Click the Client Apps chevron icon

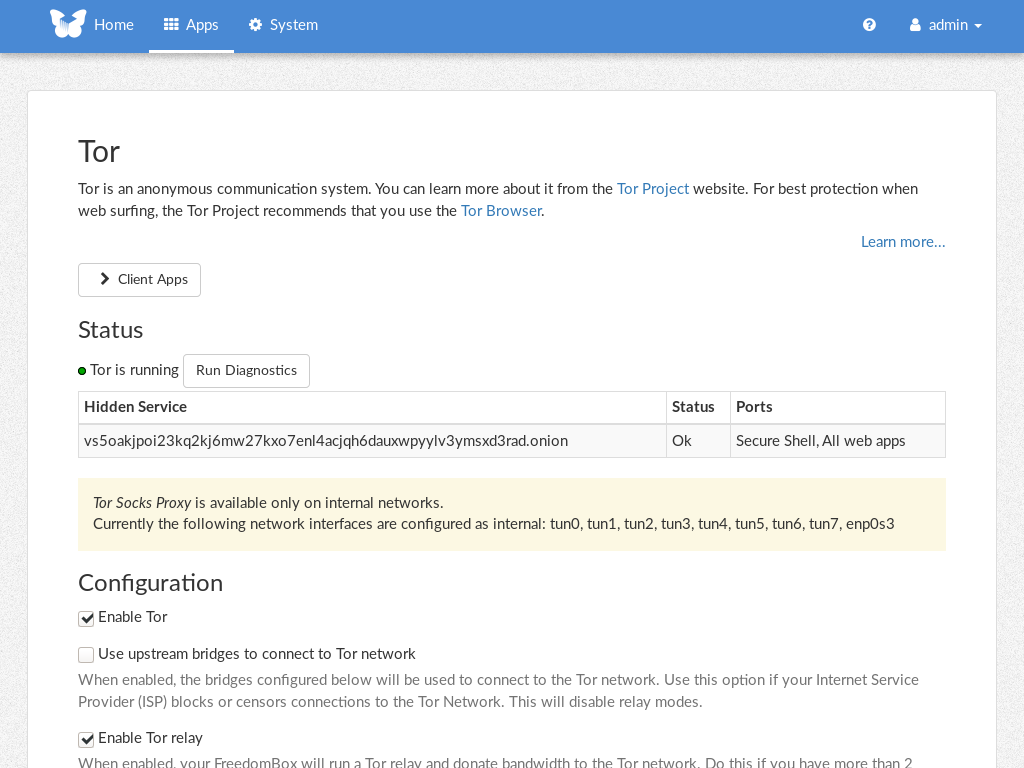105,279
